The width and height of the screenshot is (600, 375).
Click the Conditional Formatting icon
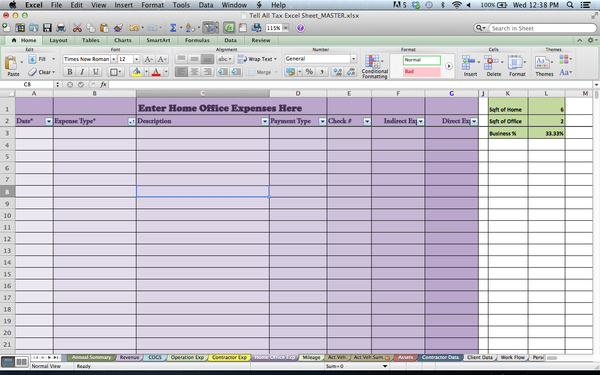pyautogui.click(x=372, y=61)
